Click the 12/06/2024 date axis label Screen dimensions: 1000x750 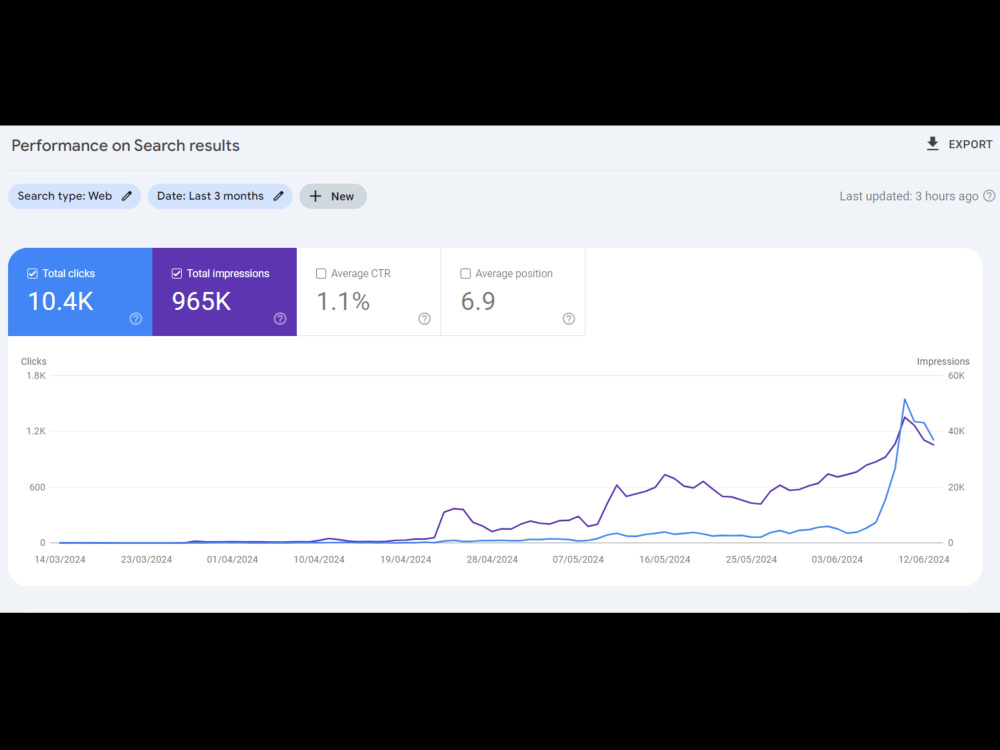[923, 559]
